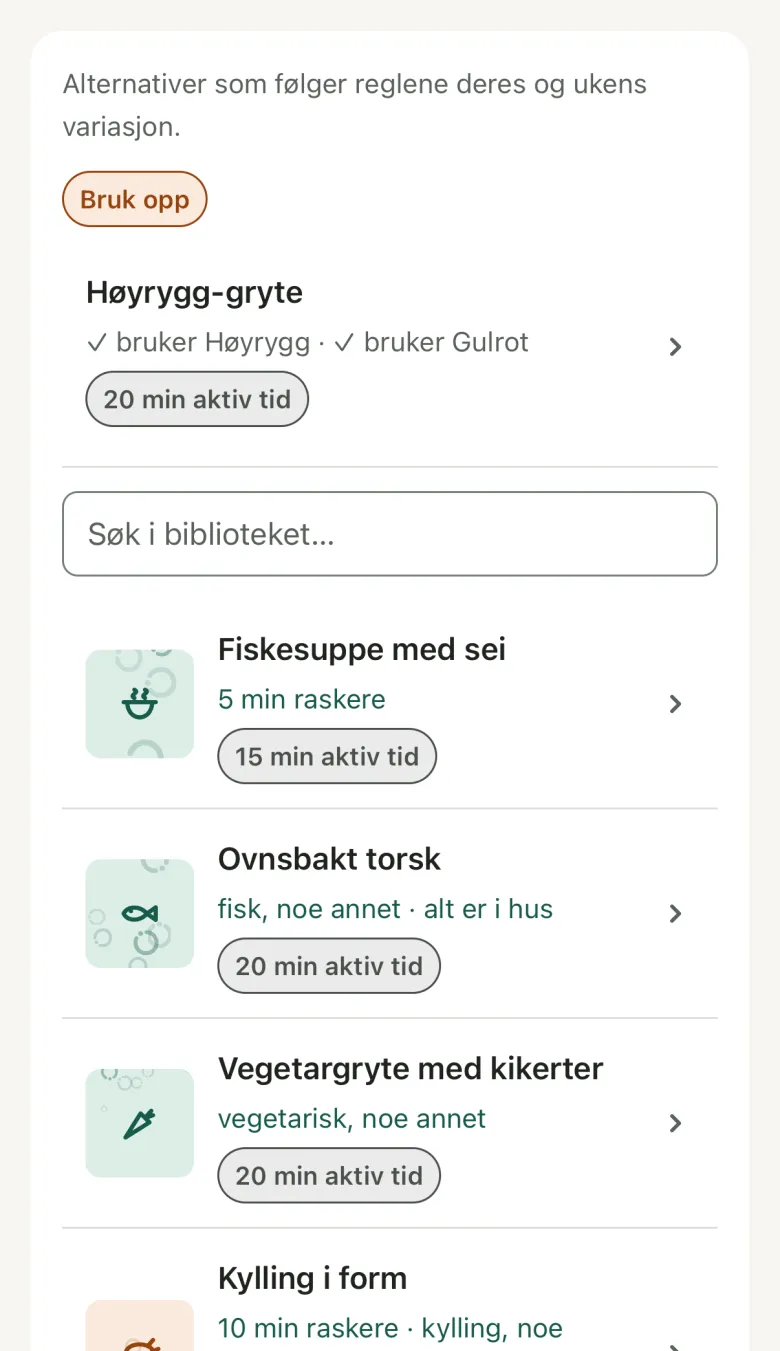Screen dimensions: 780x1351
Task: Open Fiskesuppe med sei chevron arrow
Action: coord(675,704)
